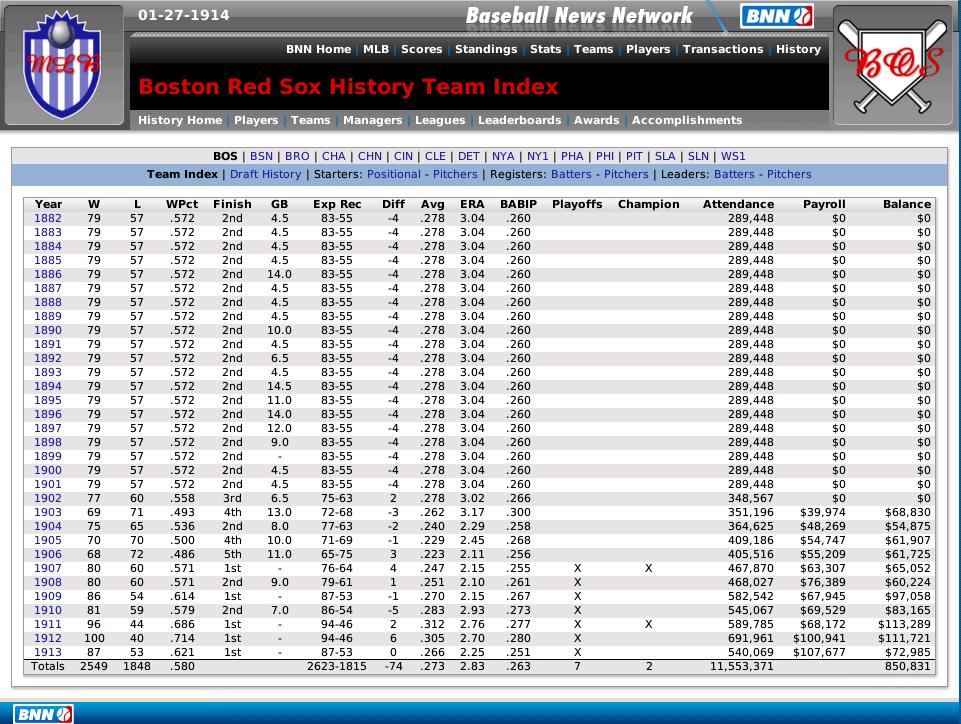Viewport: 961px width, 724px height.
Task: Select the PIT team link
Action: point(634,156)
